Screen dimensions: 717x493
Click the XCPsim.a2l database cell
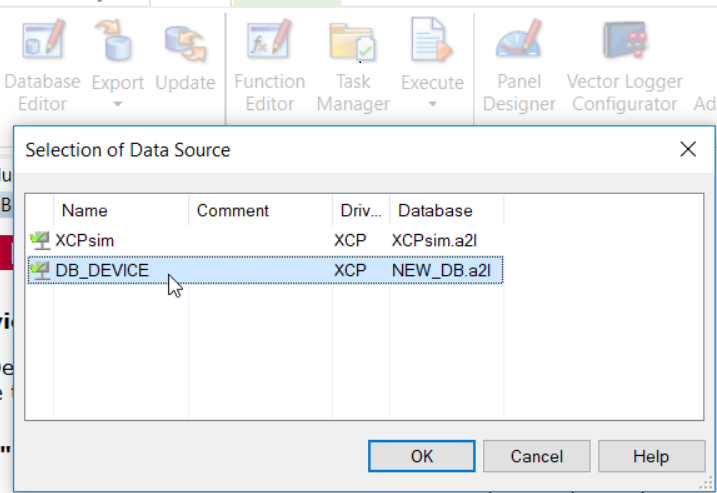click(x=434, y=241)
